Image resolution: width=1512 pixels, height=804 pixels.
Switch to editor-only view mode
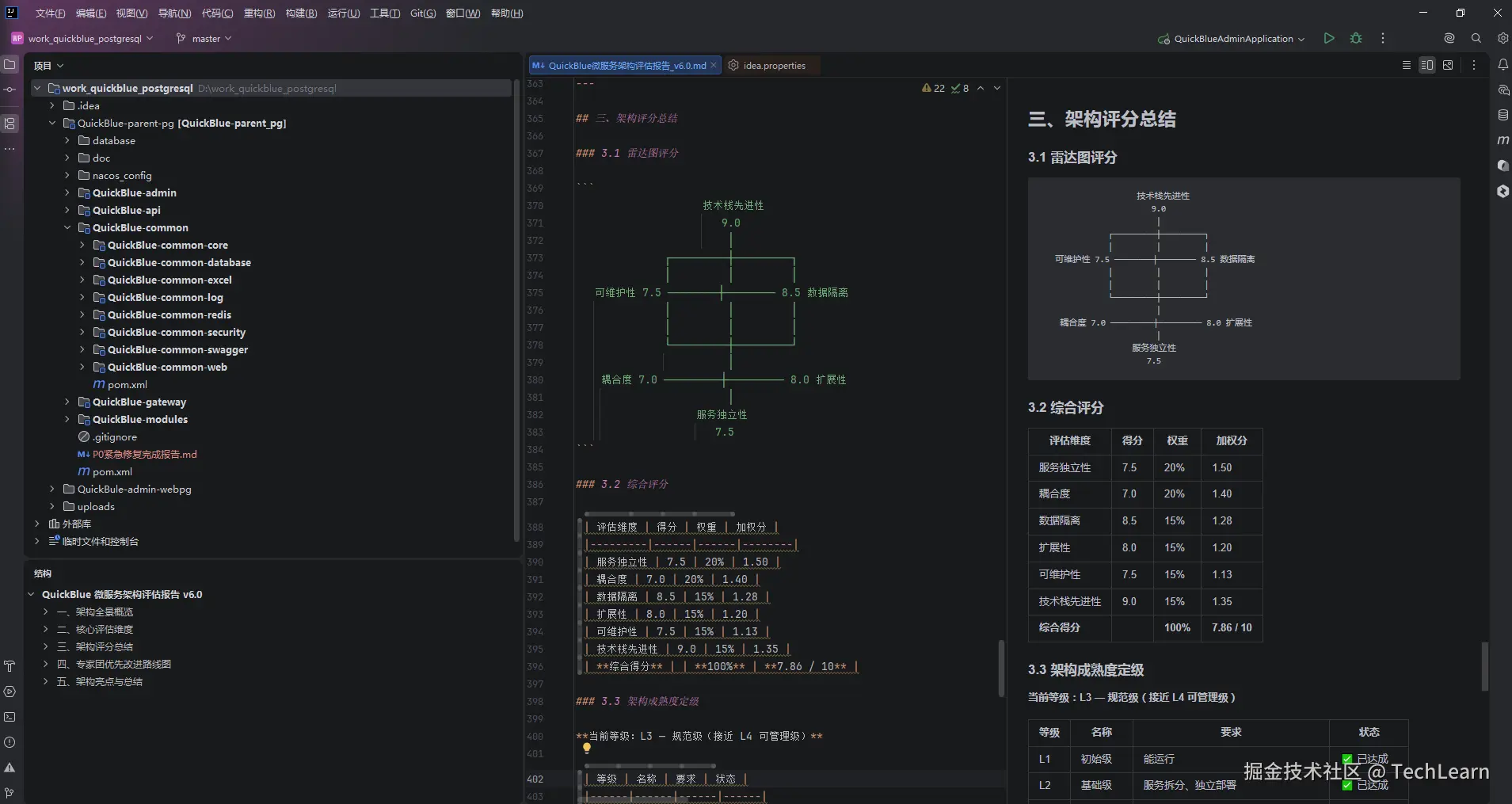[x=1407, y=65]
